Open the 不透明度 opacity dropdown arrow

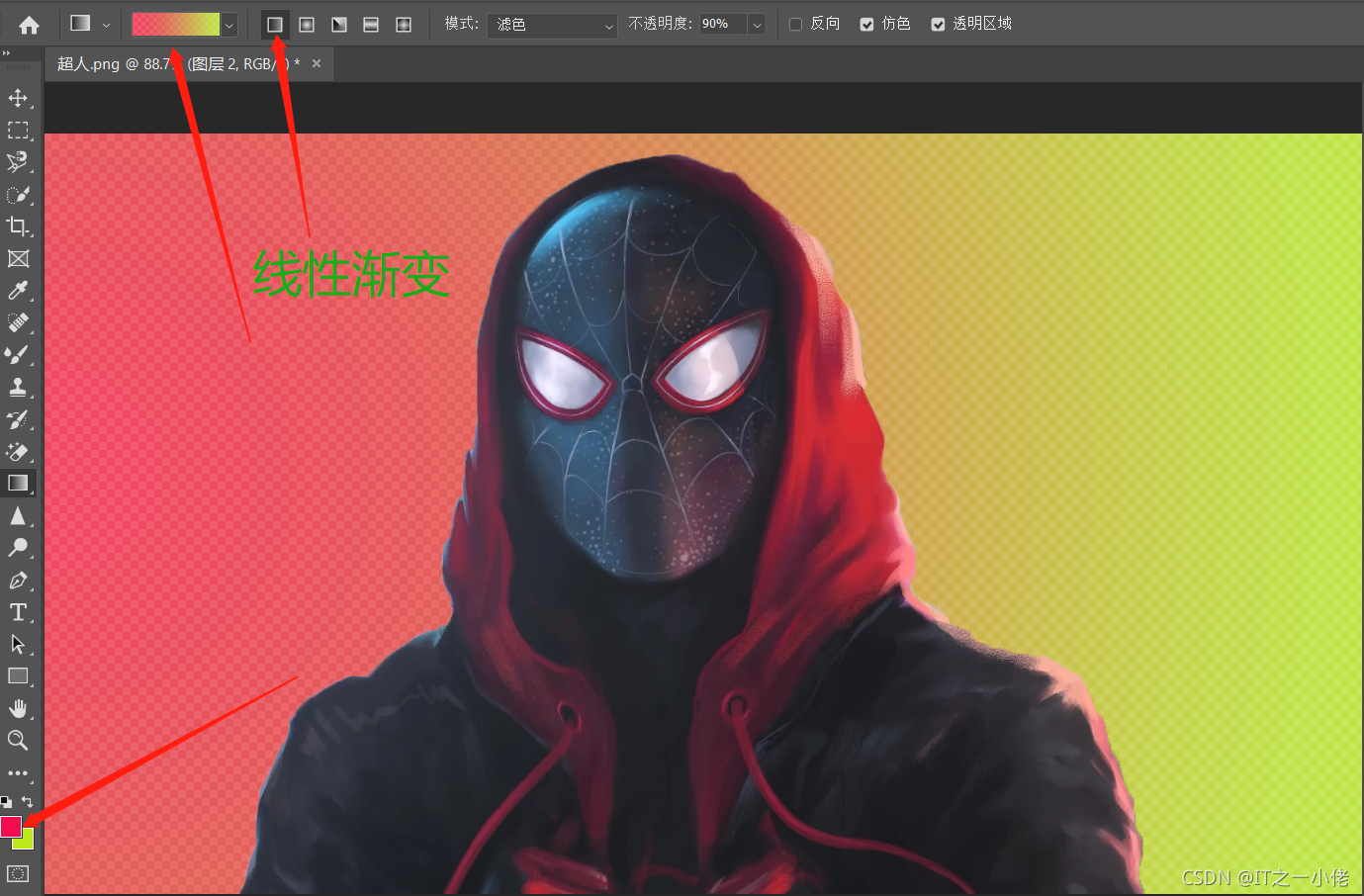point(757,25)
